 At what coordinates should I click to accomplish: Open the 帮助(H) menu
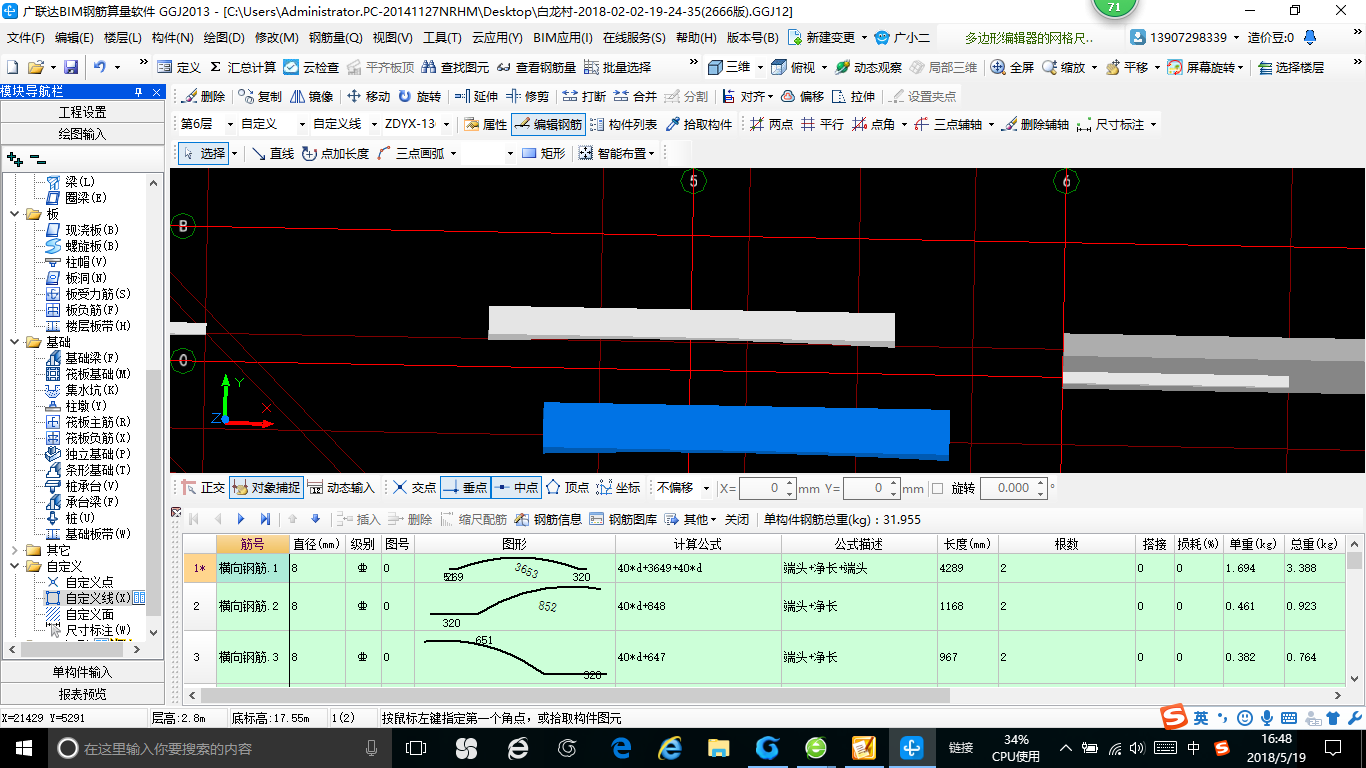[x=696, y=38]
